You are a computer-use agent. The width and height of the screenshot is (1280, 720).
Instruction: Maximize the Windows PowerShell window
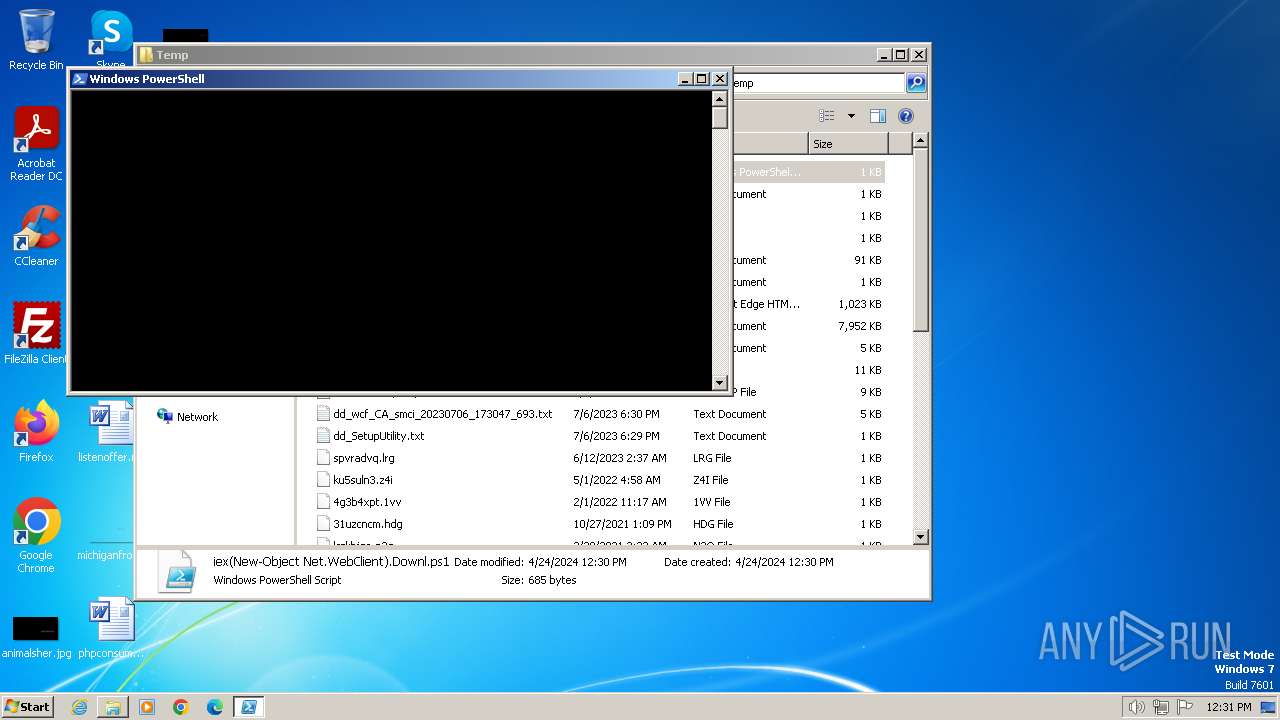tap(701, 79)
